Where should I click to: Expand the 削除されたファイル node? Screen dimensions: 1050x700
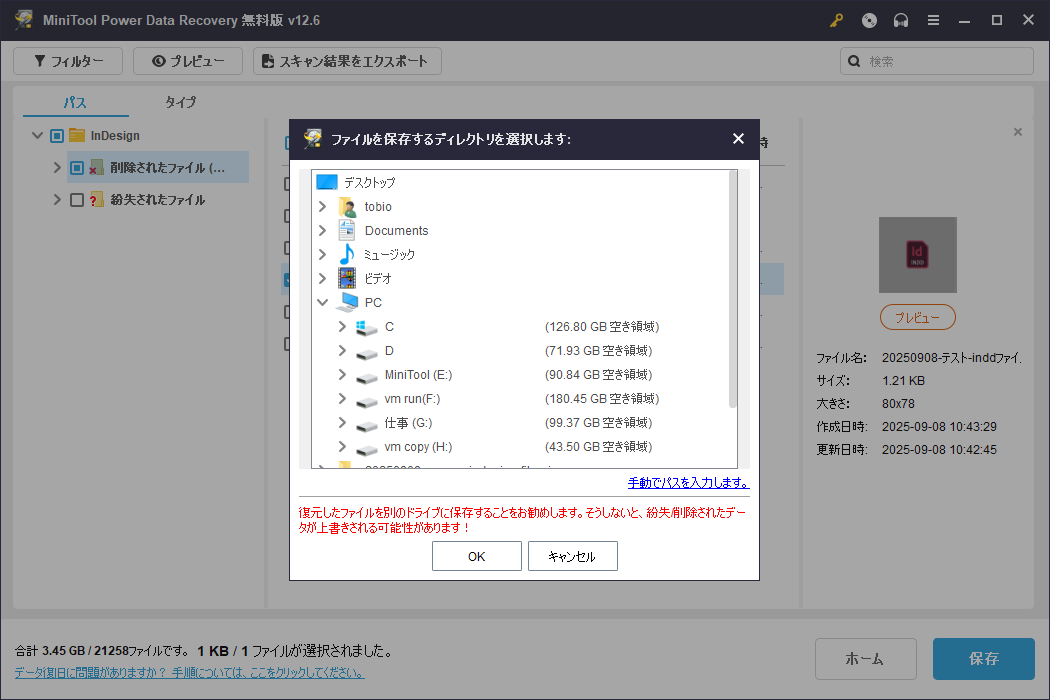(x=57, y=167)
